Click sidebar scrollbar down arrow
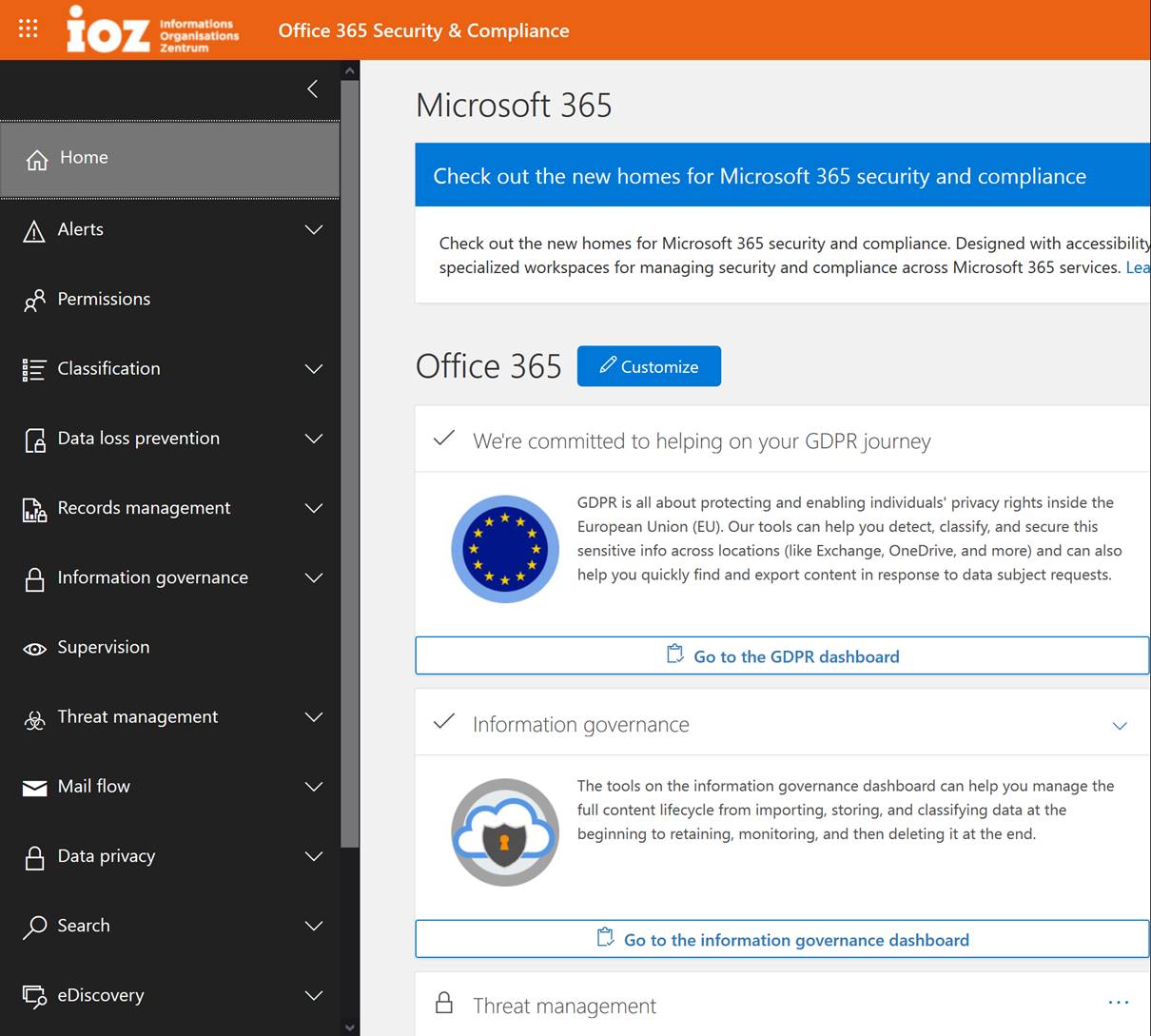Image resolution: width=1151 pixels, height=1036 pixels. [350, 1027]
